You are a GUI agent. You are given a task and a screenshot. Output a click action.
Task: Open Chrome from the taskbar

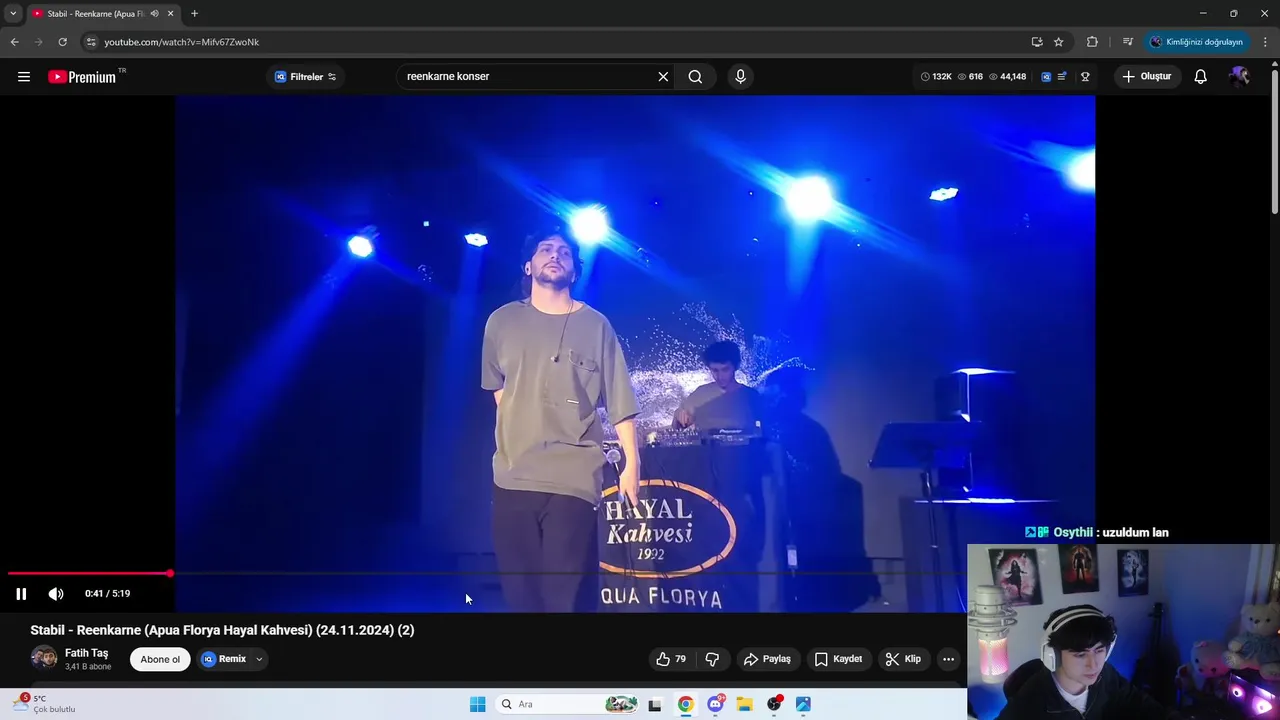(685, 704)
